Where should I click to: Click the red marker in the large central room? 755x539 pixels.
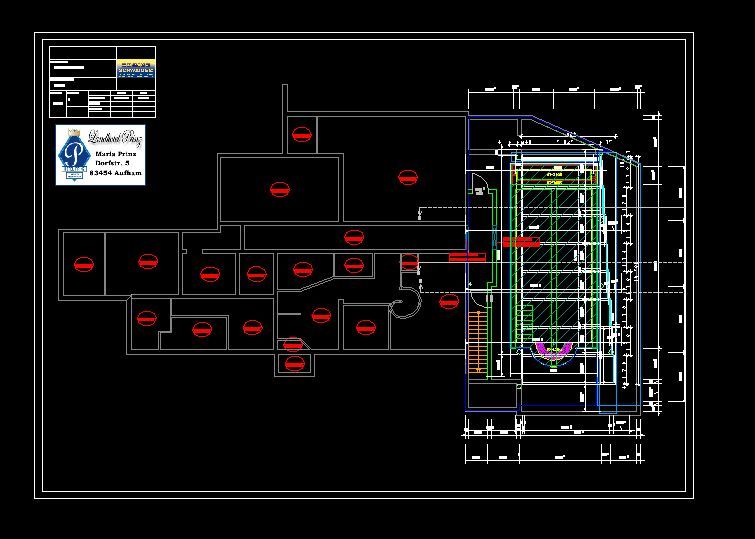pyautogui.click(x=280, y=188)
